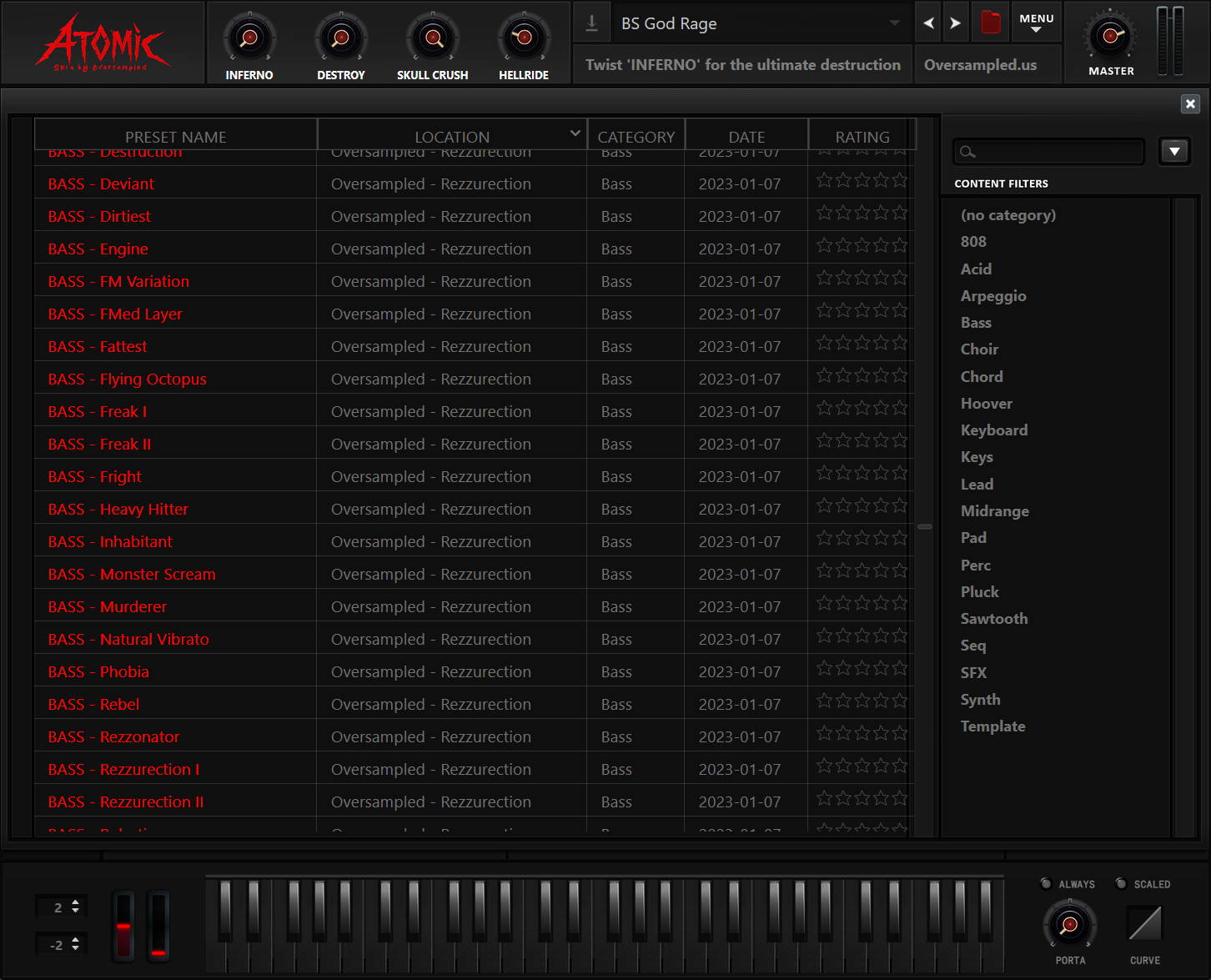Click the master output level meter

[x=1170, y=41]
